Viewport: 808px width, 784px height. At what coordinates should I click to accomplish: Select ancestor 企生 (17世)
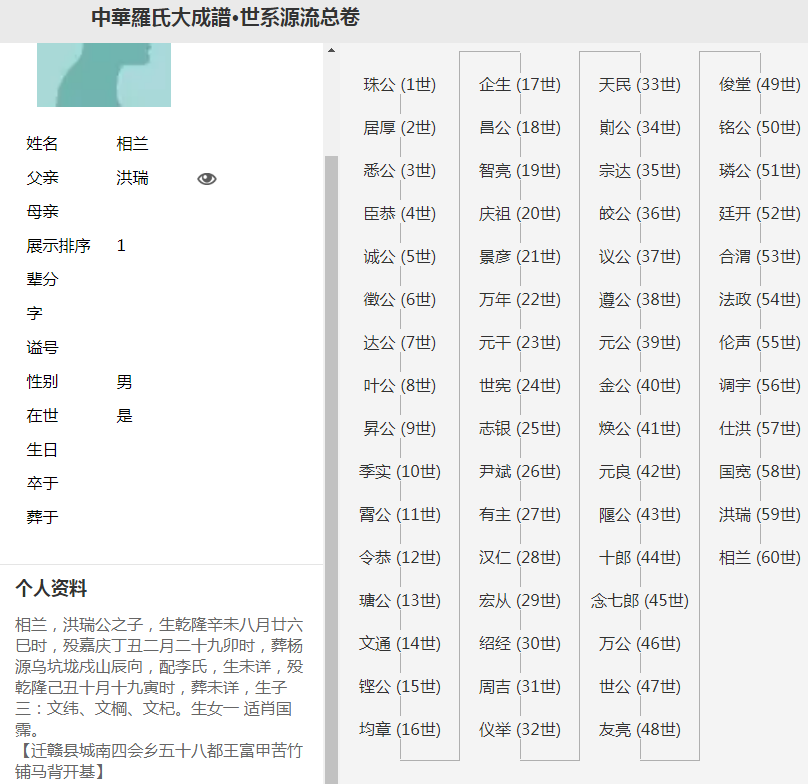tap(519, 85)
